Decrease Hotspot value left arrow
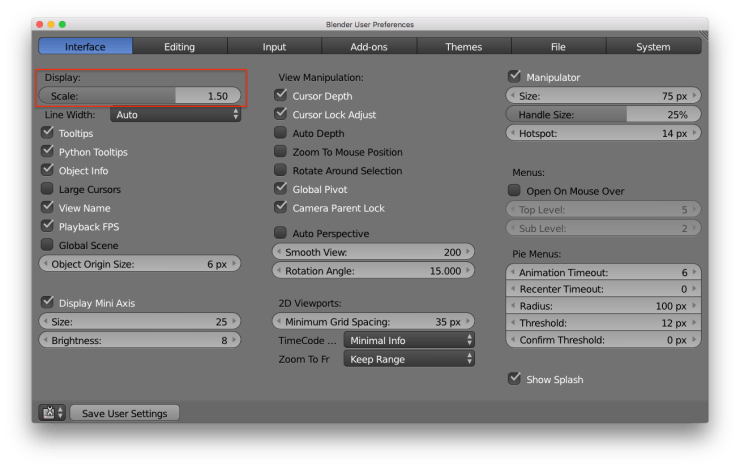 (x=513, y=133)
